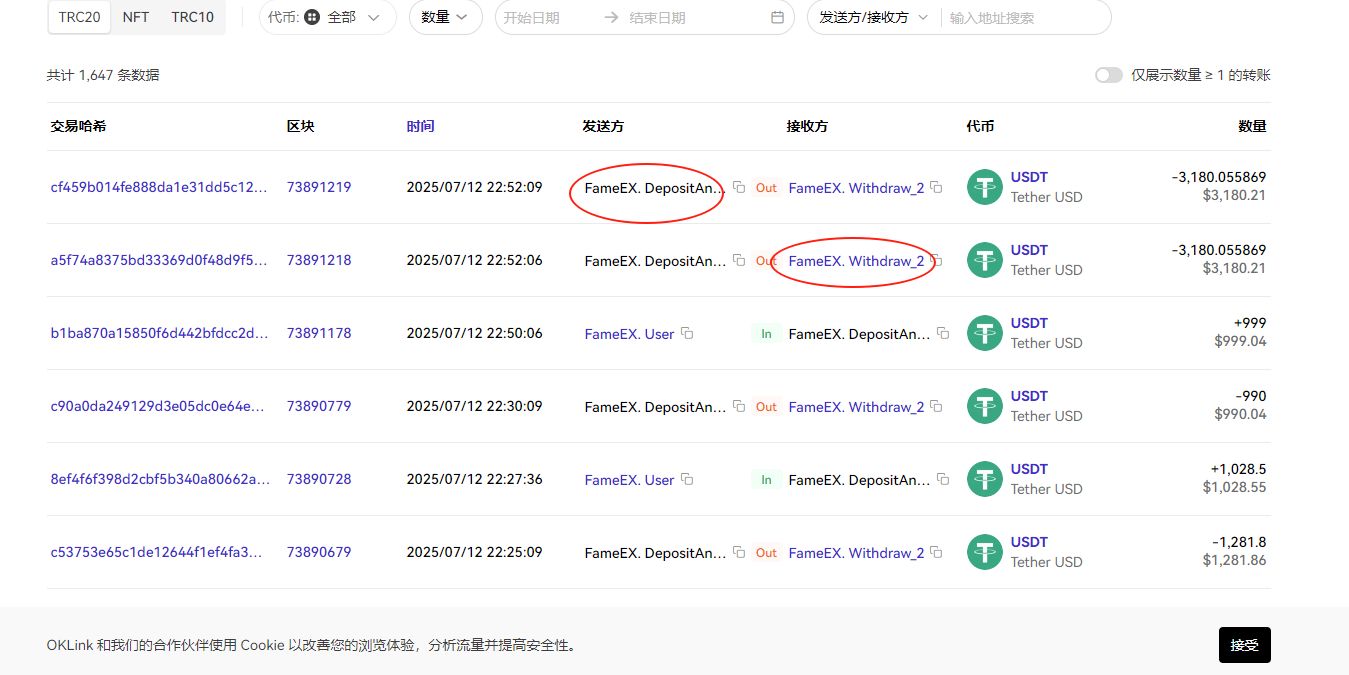This screenshot has width=1349, height=675.
Task: Click the +999 amount value
Action: 1250,323
